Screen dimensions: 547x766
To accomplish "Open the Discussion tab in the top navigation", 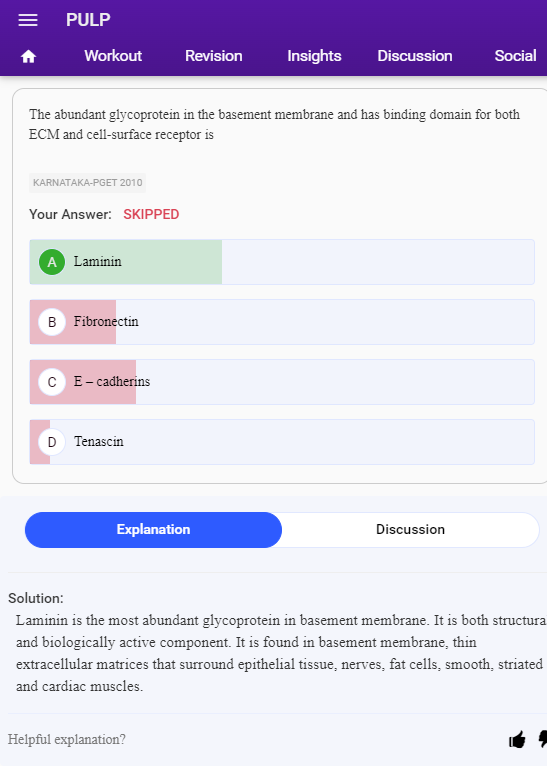I will 415,56.
